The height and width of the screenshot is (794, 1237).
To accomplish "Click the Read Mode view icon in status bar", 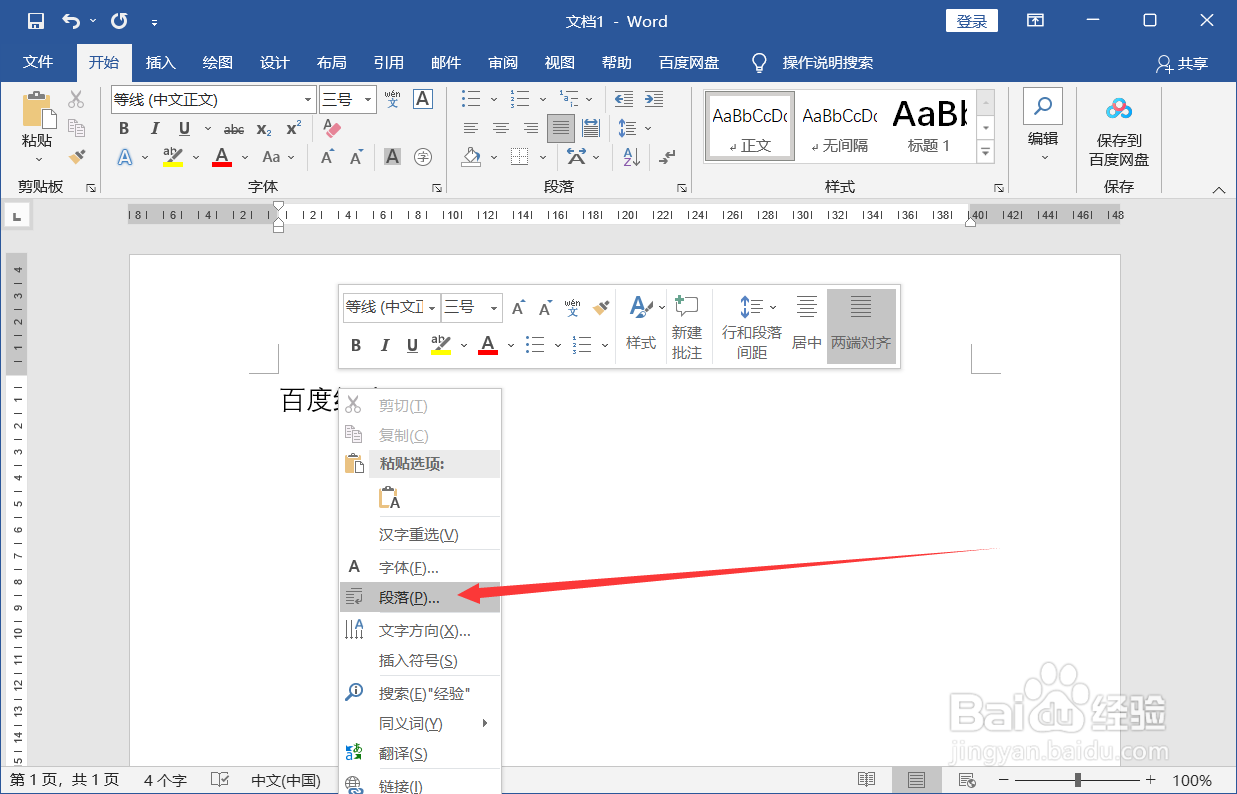I will [867, 780].
